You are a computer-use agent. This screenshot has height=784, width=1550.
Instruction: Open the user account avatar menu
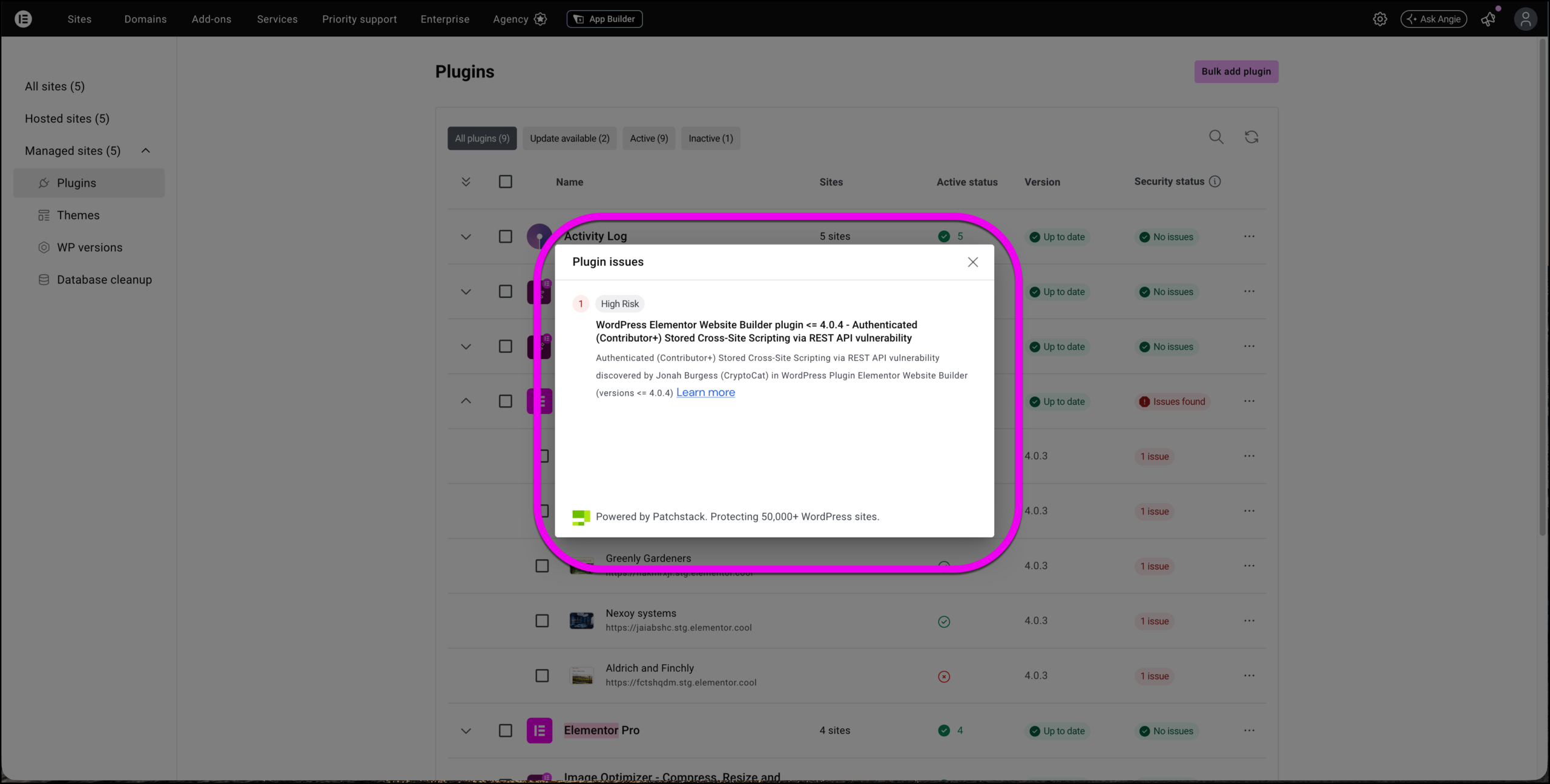click(1525, 19)
